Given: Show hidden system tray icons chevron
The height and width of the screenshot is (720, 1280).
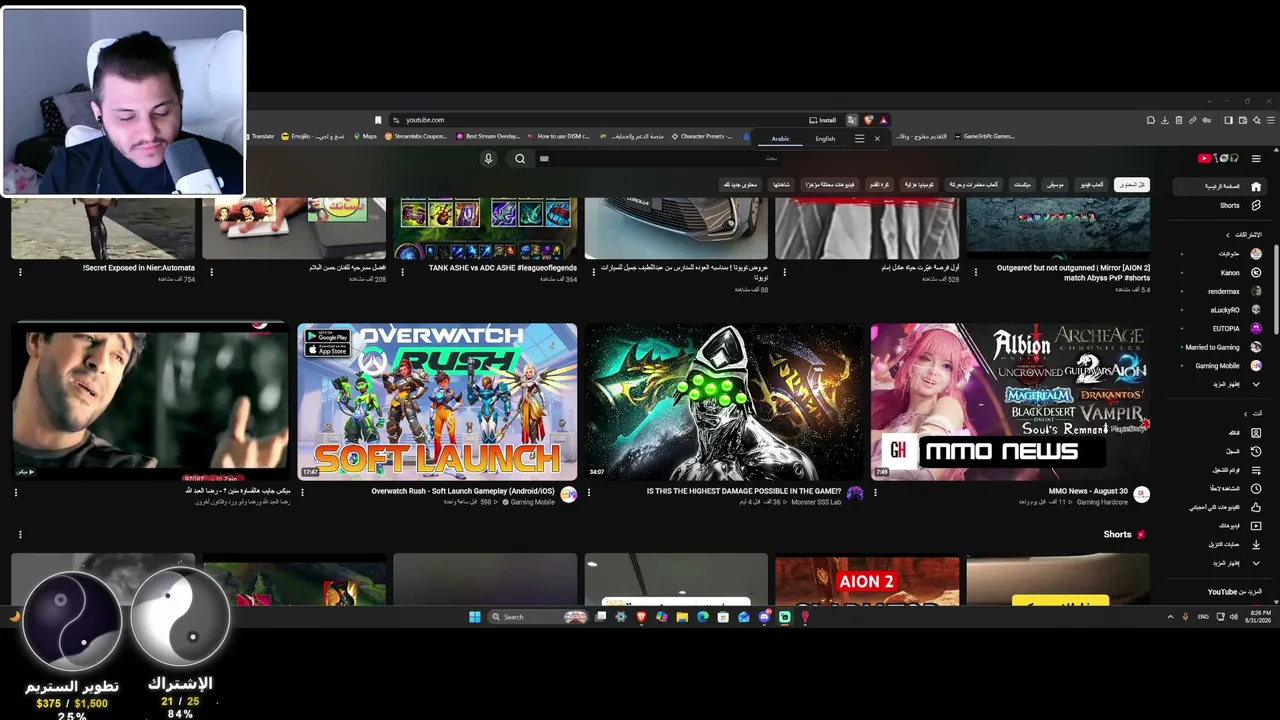Looking at the screenshot, I should point(1170,617).
